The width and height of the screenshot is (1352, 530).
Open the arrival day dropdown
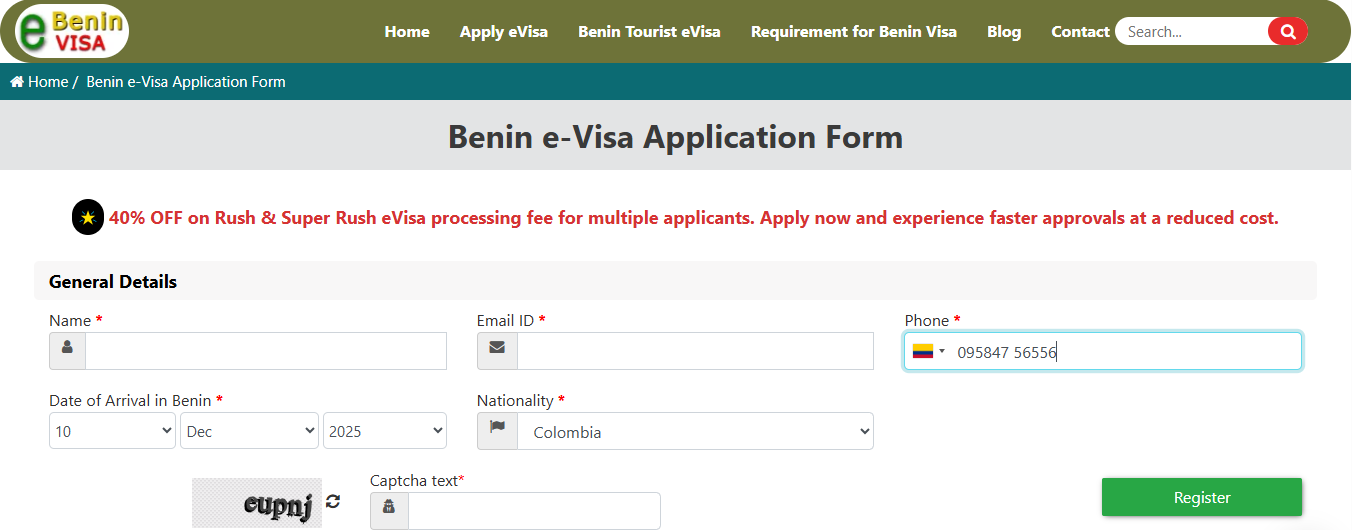(x=113, y=431)
